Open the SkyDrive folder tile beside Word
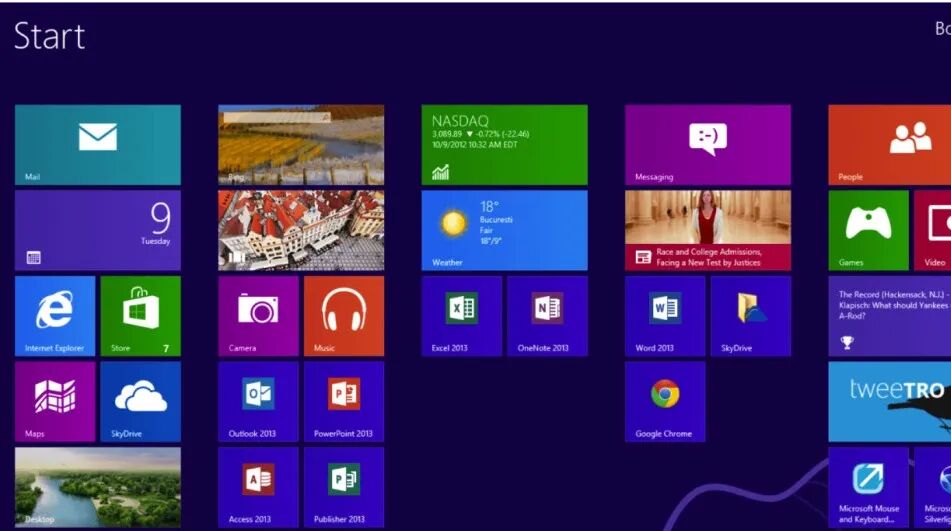The height and width of the screenshot is (531, 951). point(751,316)
